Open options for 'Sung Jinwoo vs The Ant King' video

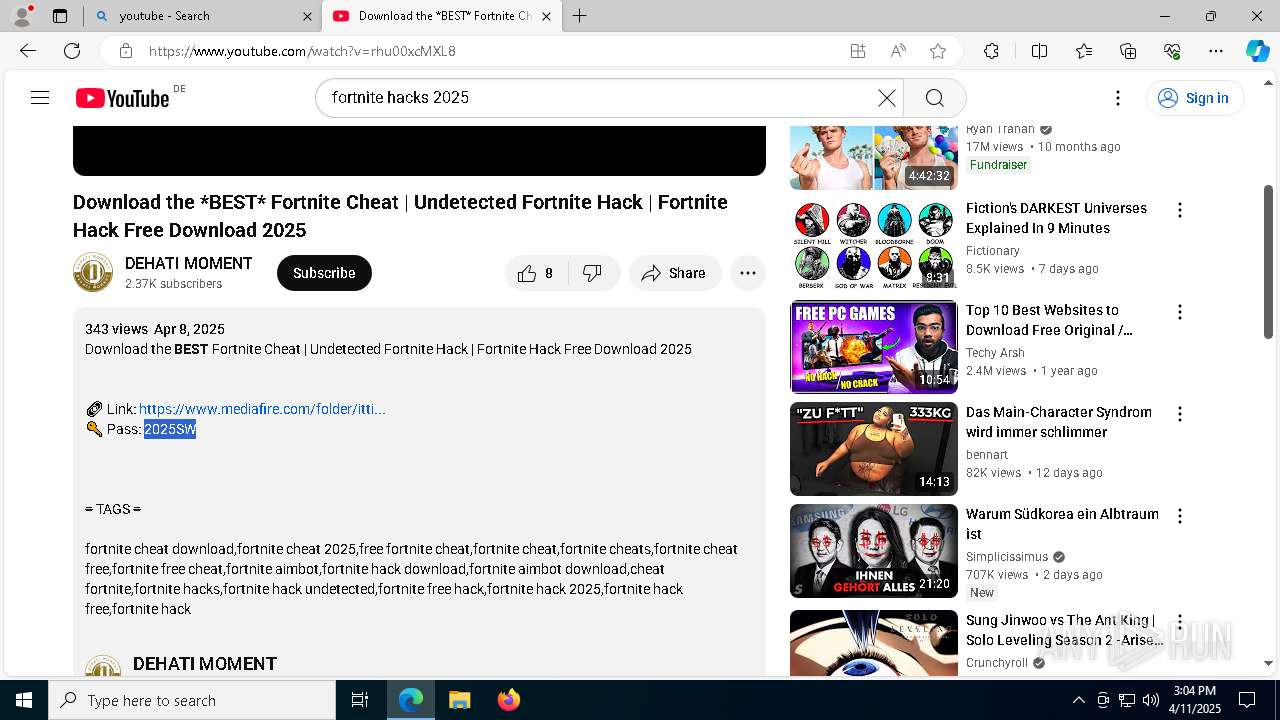pos(1180,622)
